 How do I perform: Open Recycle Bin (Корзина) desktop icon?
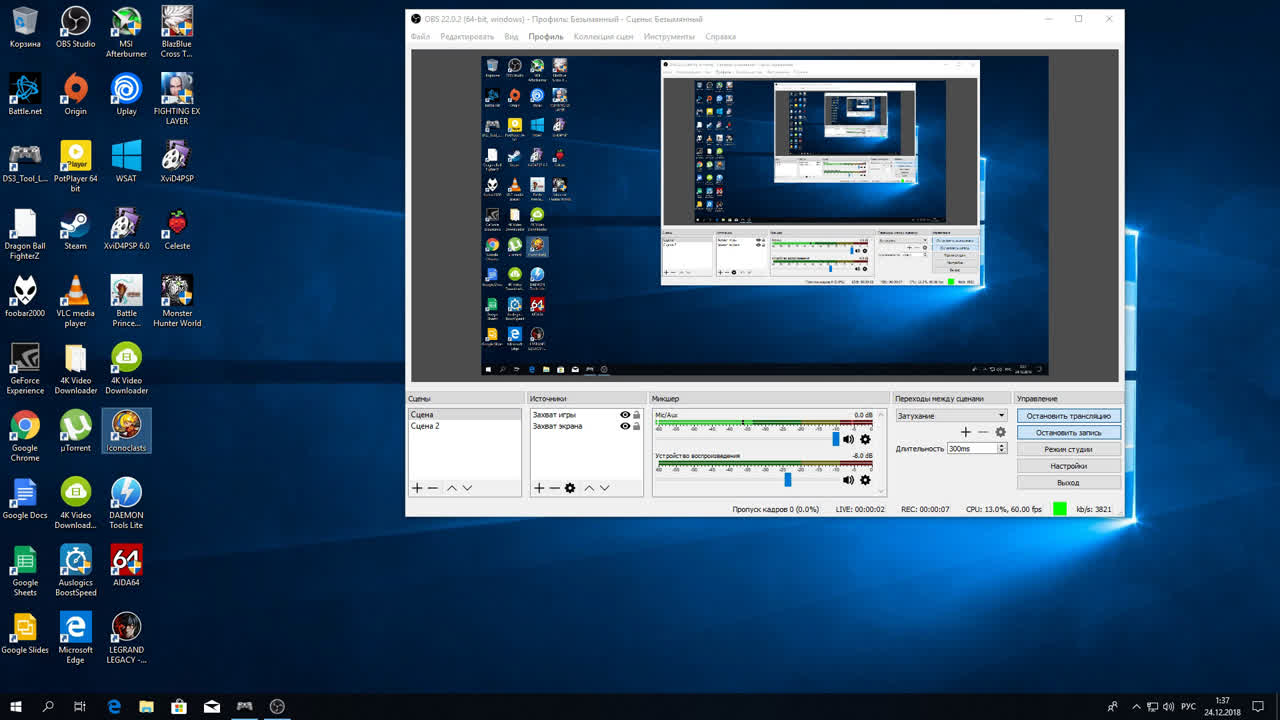[x=25, y=28]
